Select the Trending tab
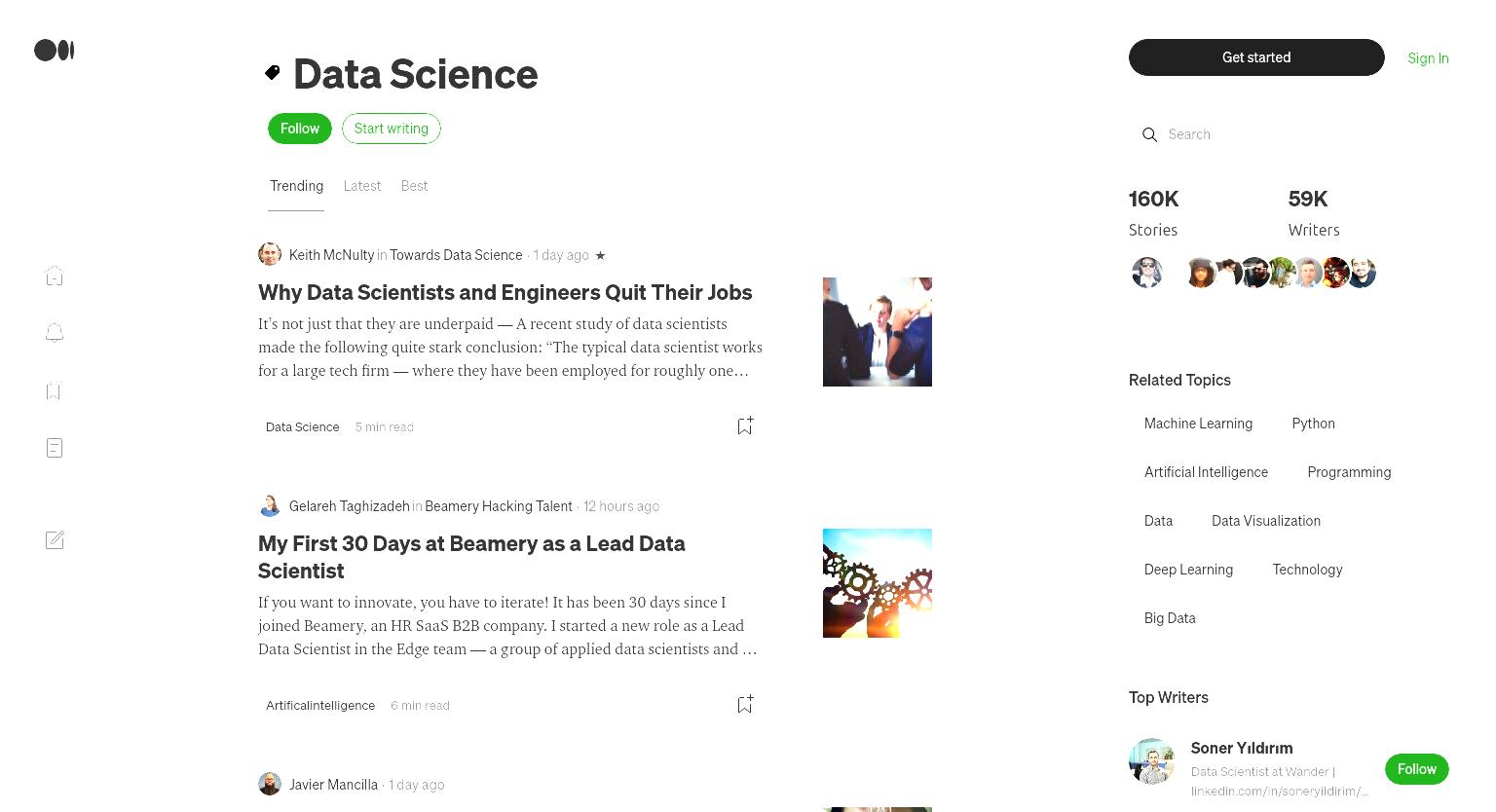The height and width of the screenshot is (812, 1496). 296,186
